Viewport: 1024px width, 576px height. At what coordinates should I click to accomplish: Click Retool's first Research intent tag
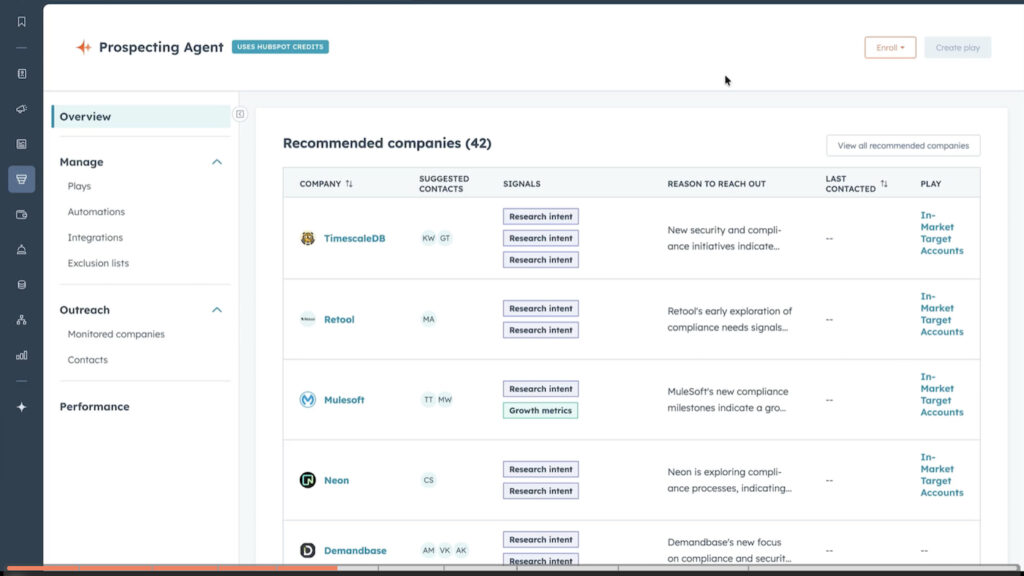[x=541, y=308]
